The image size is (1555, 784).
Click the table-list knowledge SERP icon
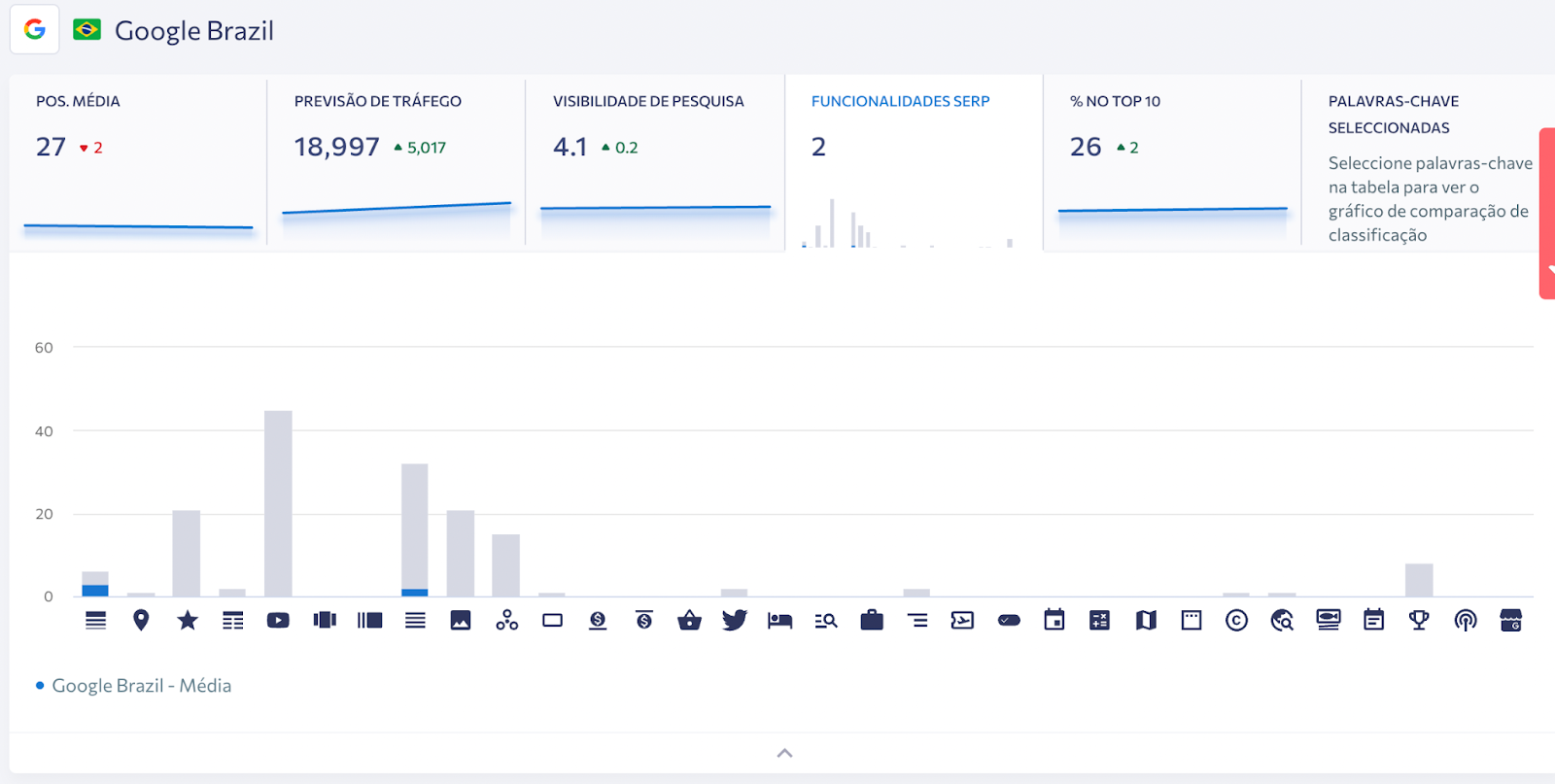click(x=233, y=620)
